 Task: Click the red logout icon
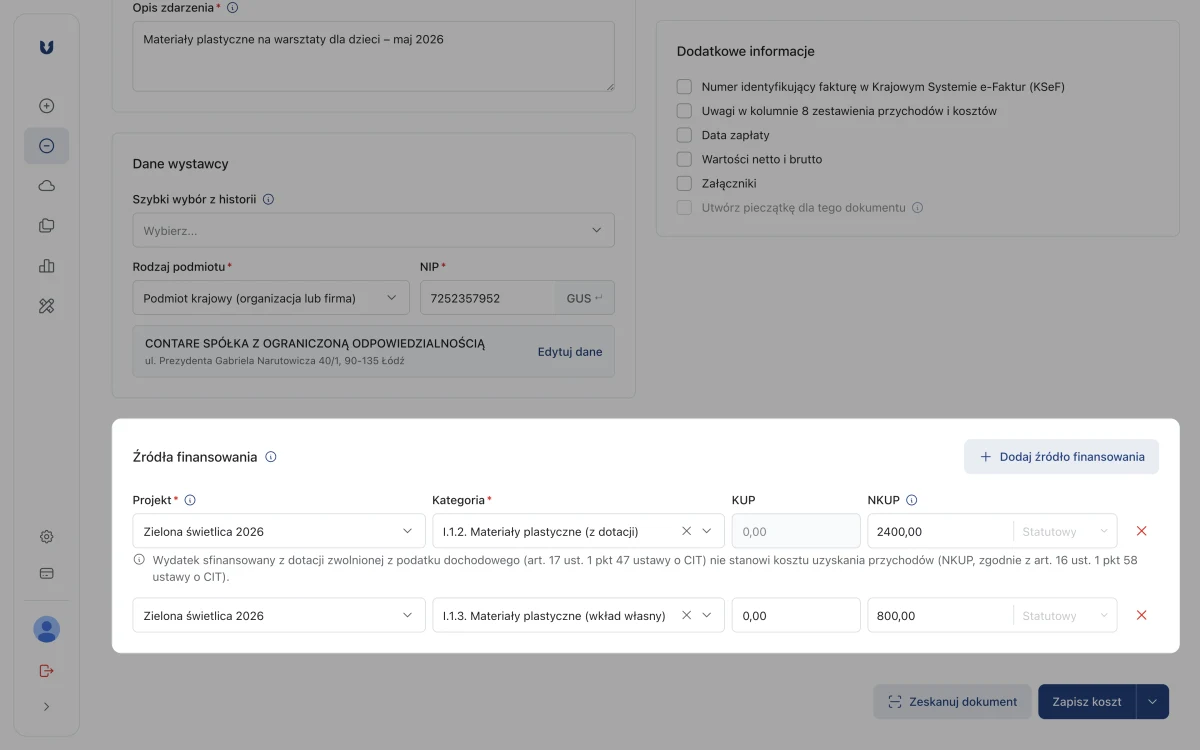pyautogui.click(x=46, y=670)
